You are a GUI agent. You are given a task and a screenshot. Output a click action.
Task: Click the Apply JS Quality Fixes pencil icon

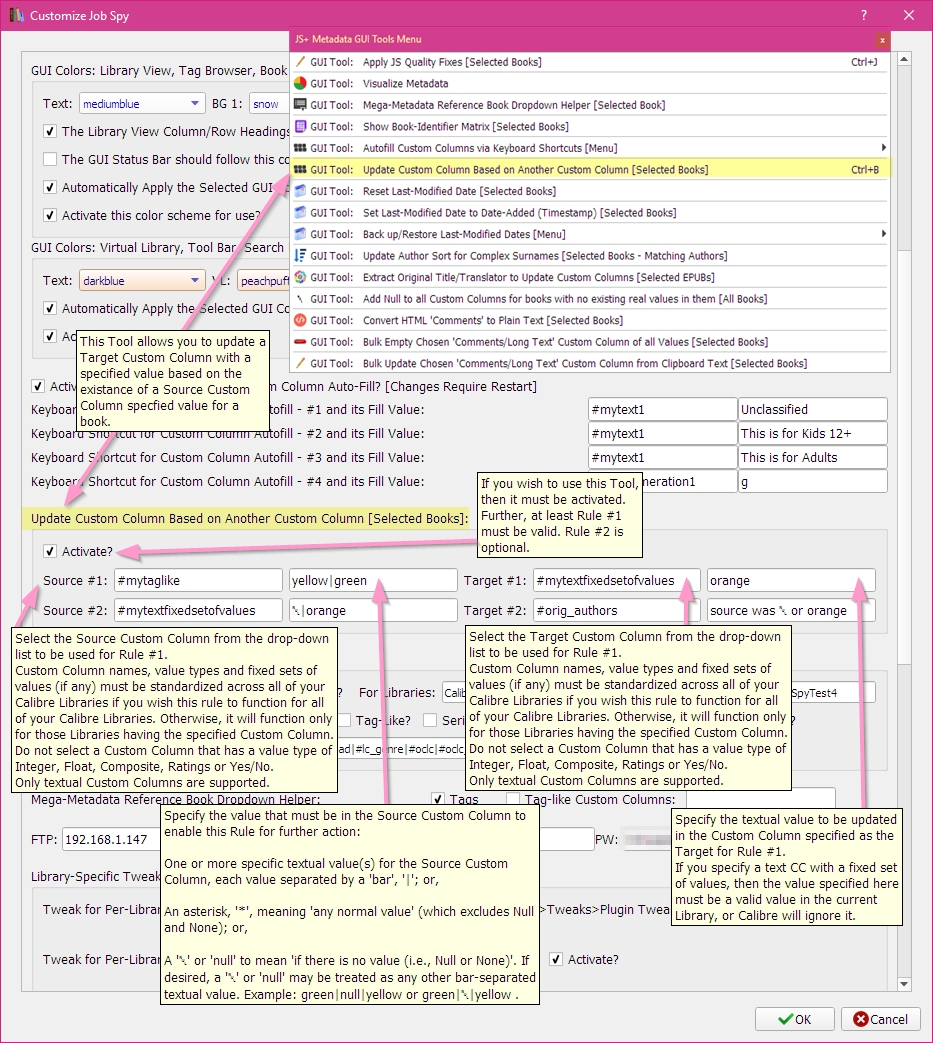(x=300, y=62)
